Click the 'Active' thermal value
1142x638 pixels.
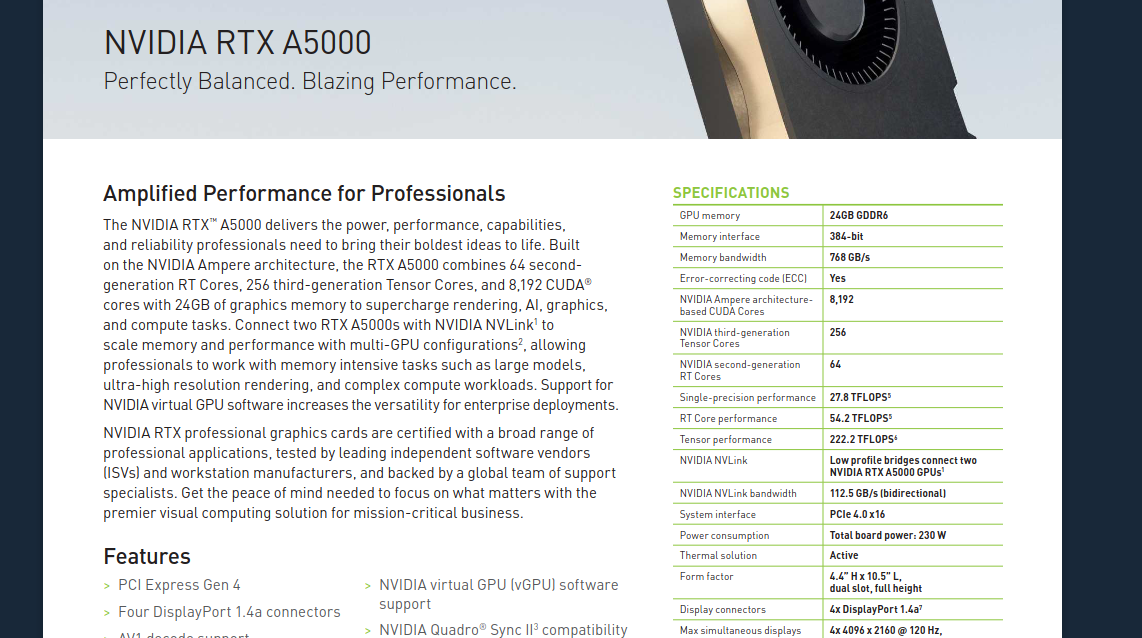coord(843,556)
